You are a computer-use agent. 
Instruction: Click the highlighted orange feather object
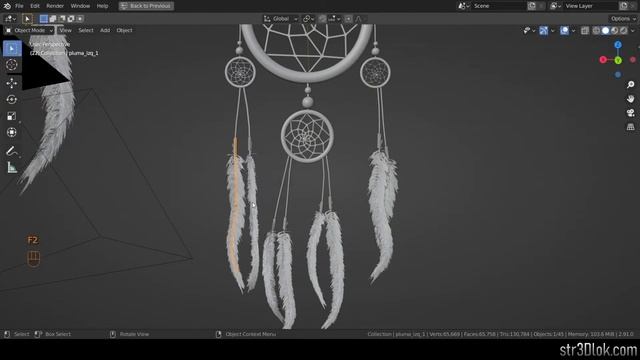pos(235,204)
